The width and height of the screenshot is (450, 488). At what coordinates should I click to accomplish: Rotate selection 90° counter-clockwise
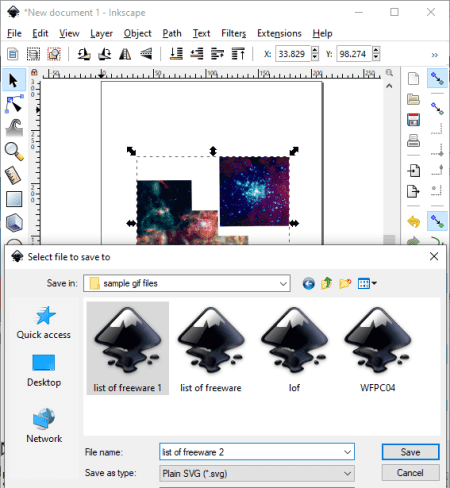click(x=84, y=54)
